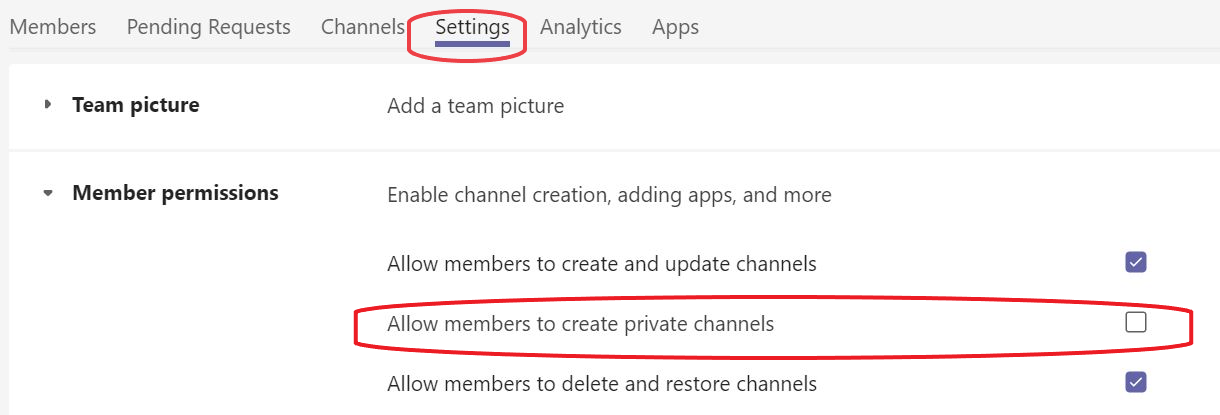Open the Members tab
This screenshot has width=1220, height=415.
coord(52,27)
